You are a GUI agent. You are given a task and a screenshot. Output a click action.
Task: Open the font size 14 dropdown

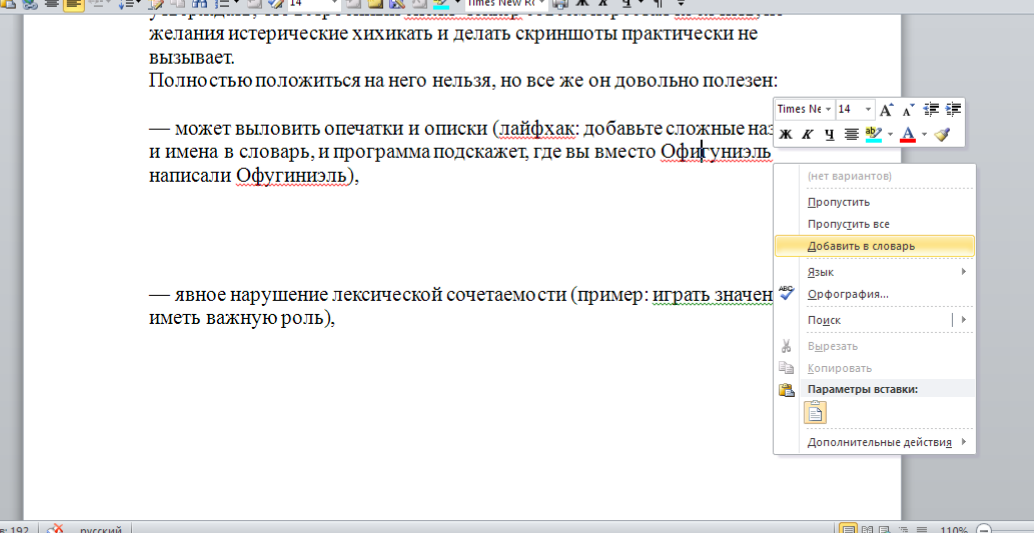868,109
